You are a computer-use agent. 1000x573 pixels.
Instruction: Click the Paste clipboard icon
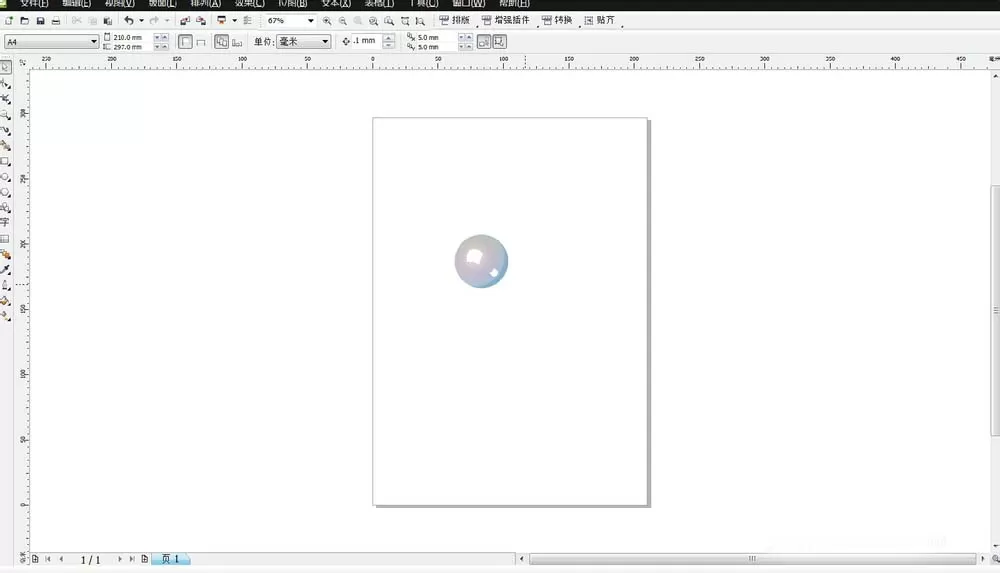pos(108,21)
